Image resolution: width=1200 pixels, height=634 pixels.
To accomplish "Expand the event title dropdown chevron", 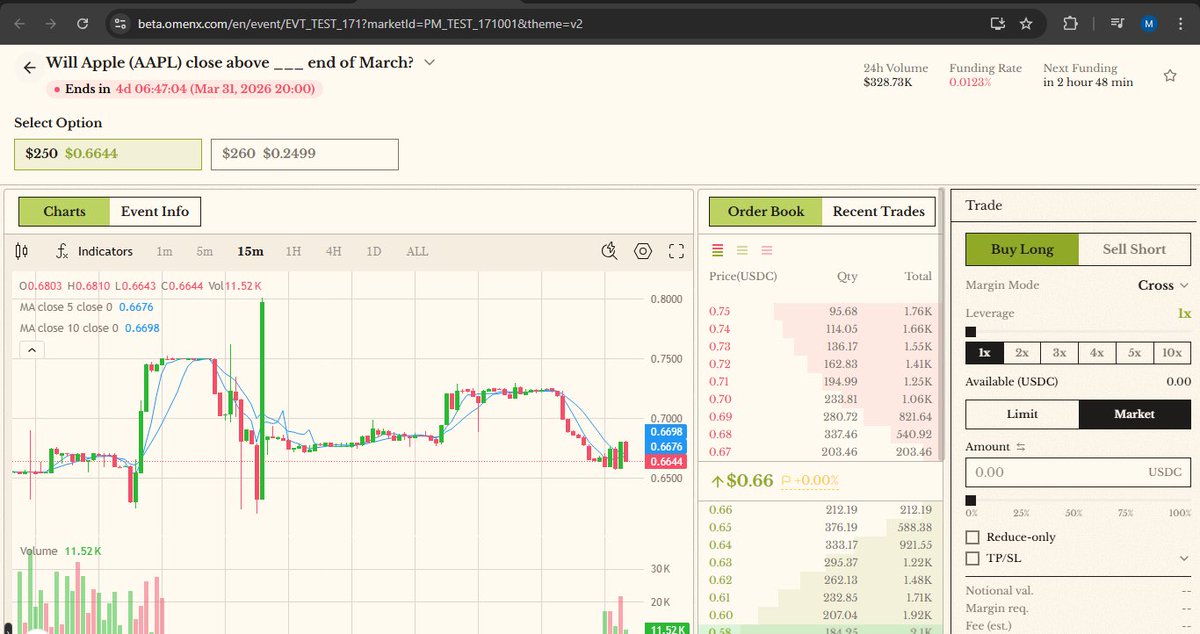I will (430, 62).
